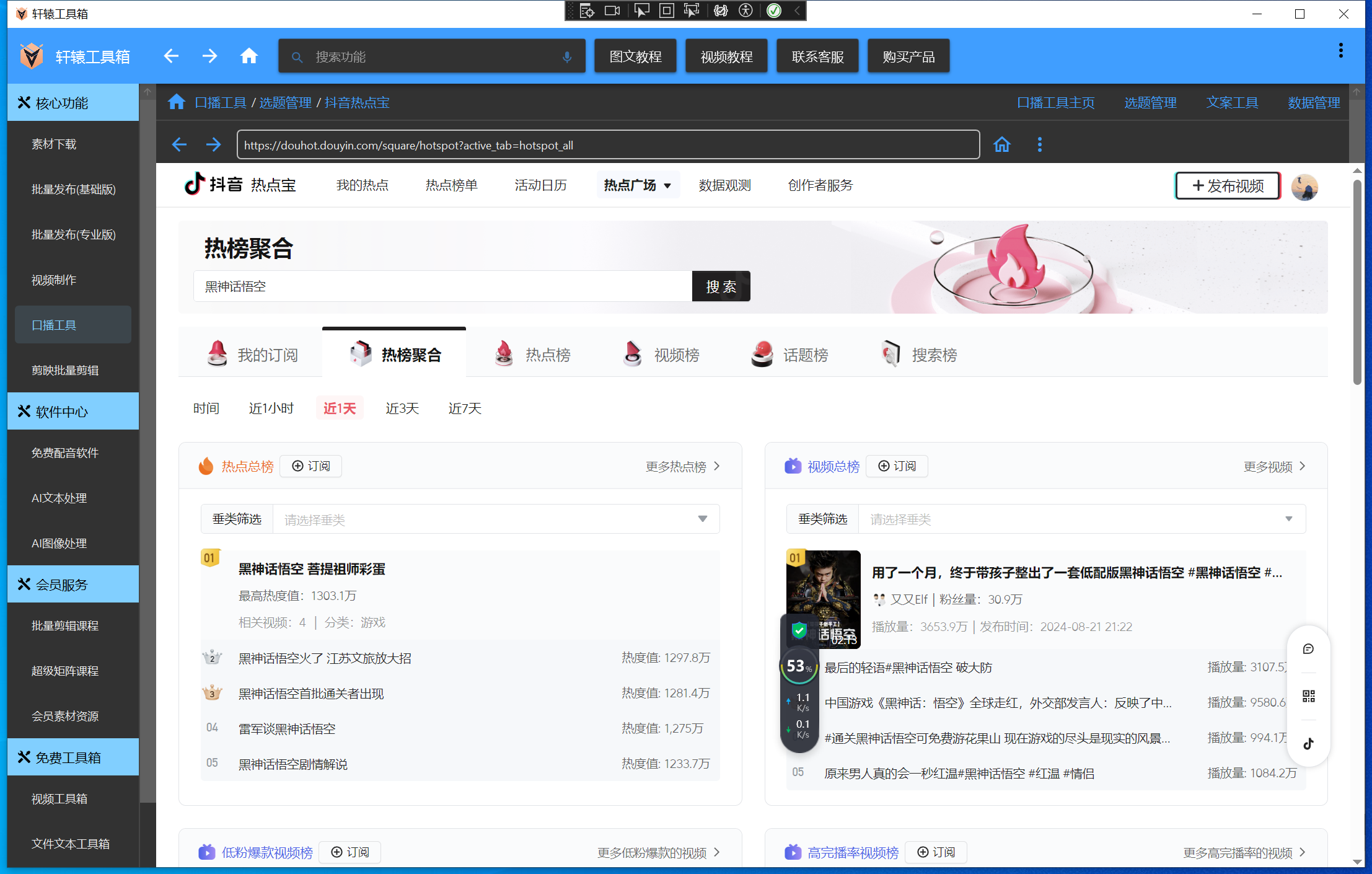Select the 近1小时 time filter
This screenshot has height=874, width=1372.
271,408
